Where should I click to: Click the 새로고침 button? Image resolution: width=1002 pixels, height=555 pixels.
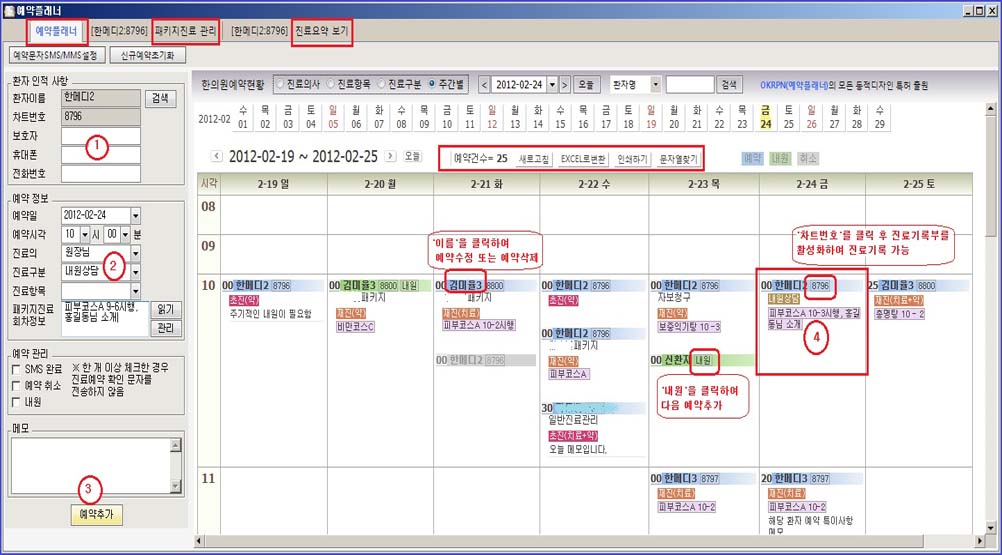coord(534,159)
